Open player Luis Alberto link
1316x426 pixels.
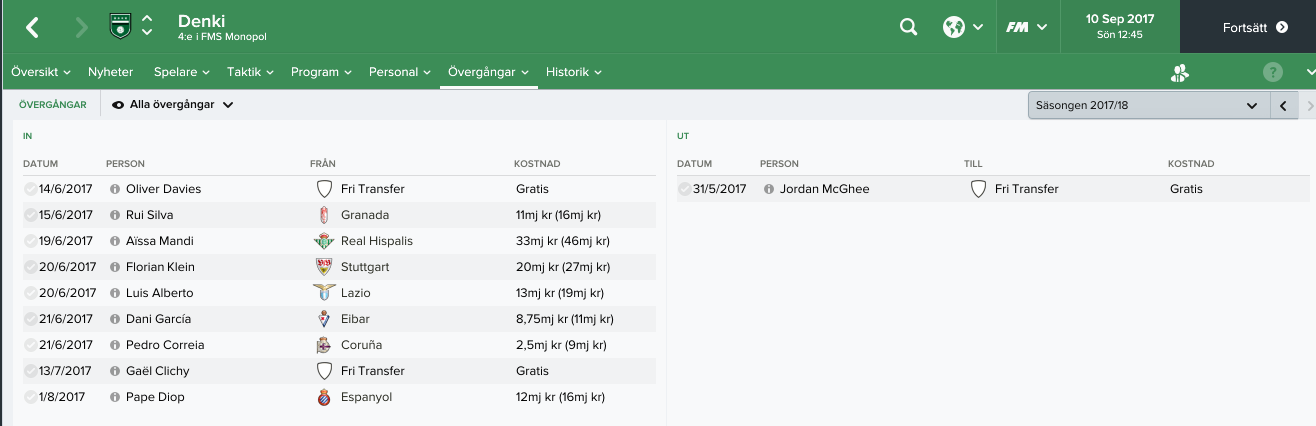(159, 293)
